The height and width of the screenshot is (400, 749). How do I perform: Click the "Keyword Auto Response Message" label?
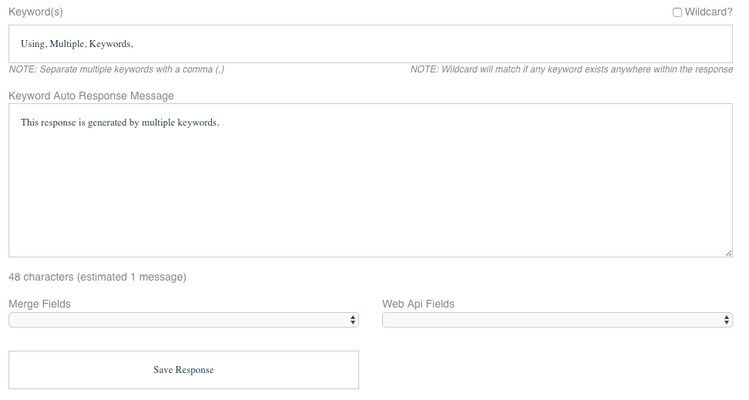91,96
